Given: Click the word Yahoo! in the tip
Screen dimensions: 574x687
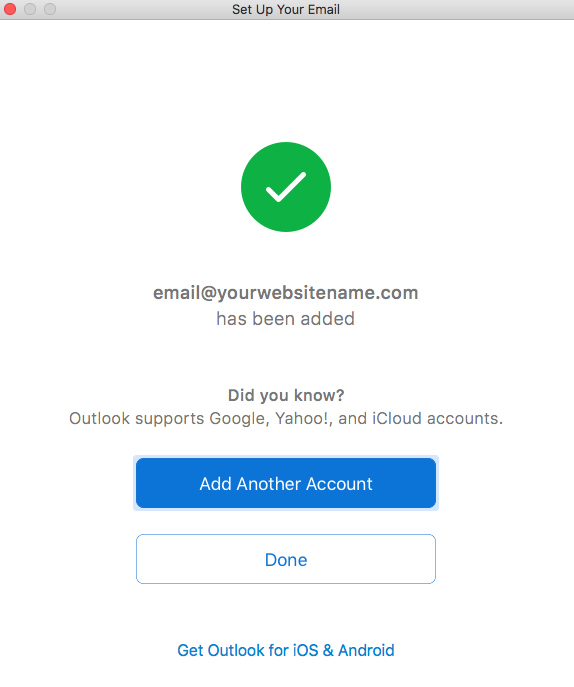Looking at the screenshot, I should tap(304, 418).
